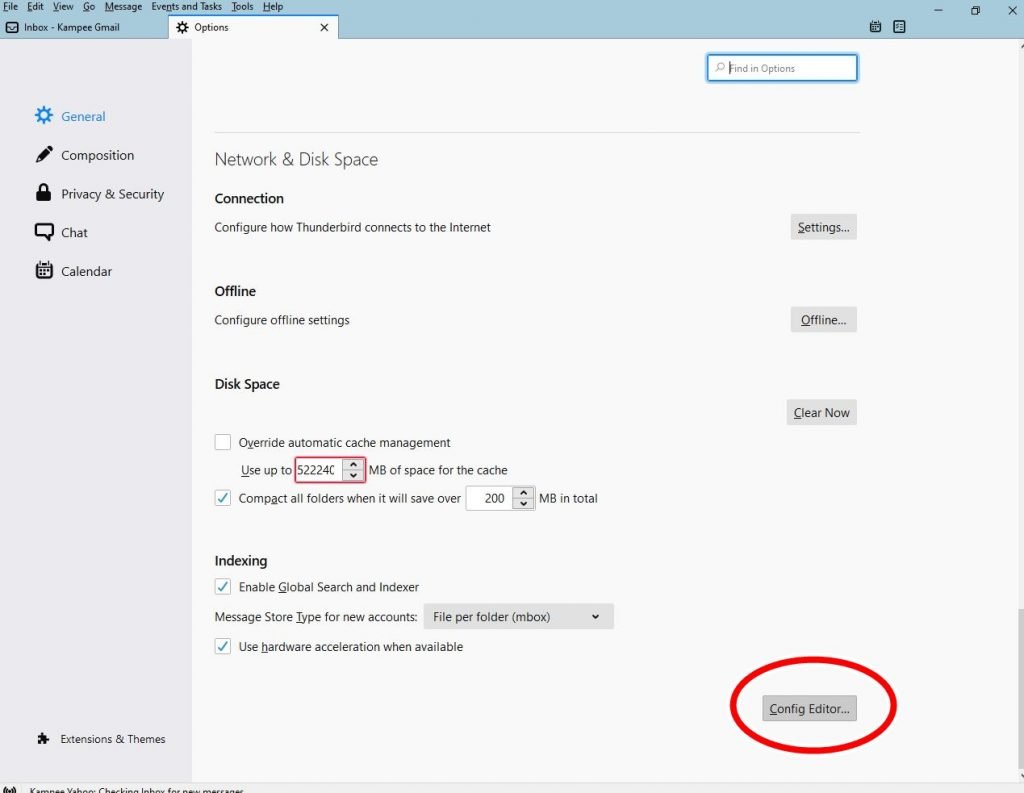The height and width of the screenshot is (793, 1024).
Task: Click the calendar toolbar icon at top right
Action: [876, 27]
